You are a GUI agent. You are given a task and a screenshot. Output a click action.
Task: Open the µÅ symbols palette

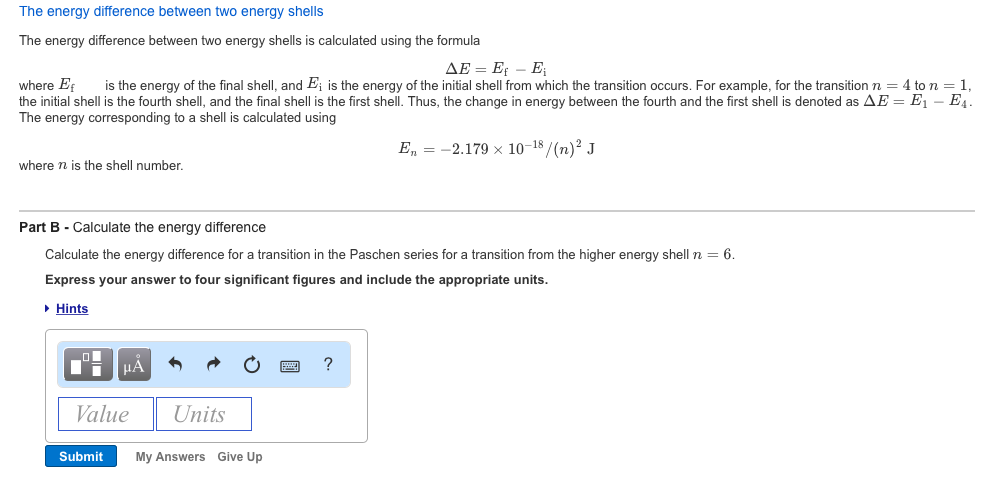pyautogui.click(x=134, y=364)
